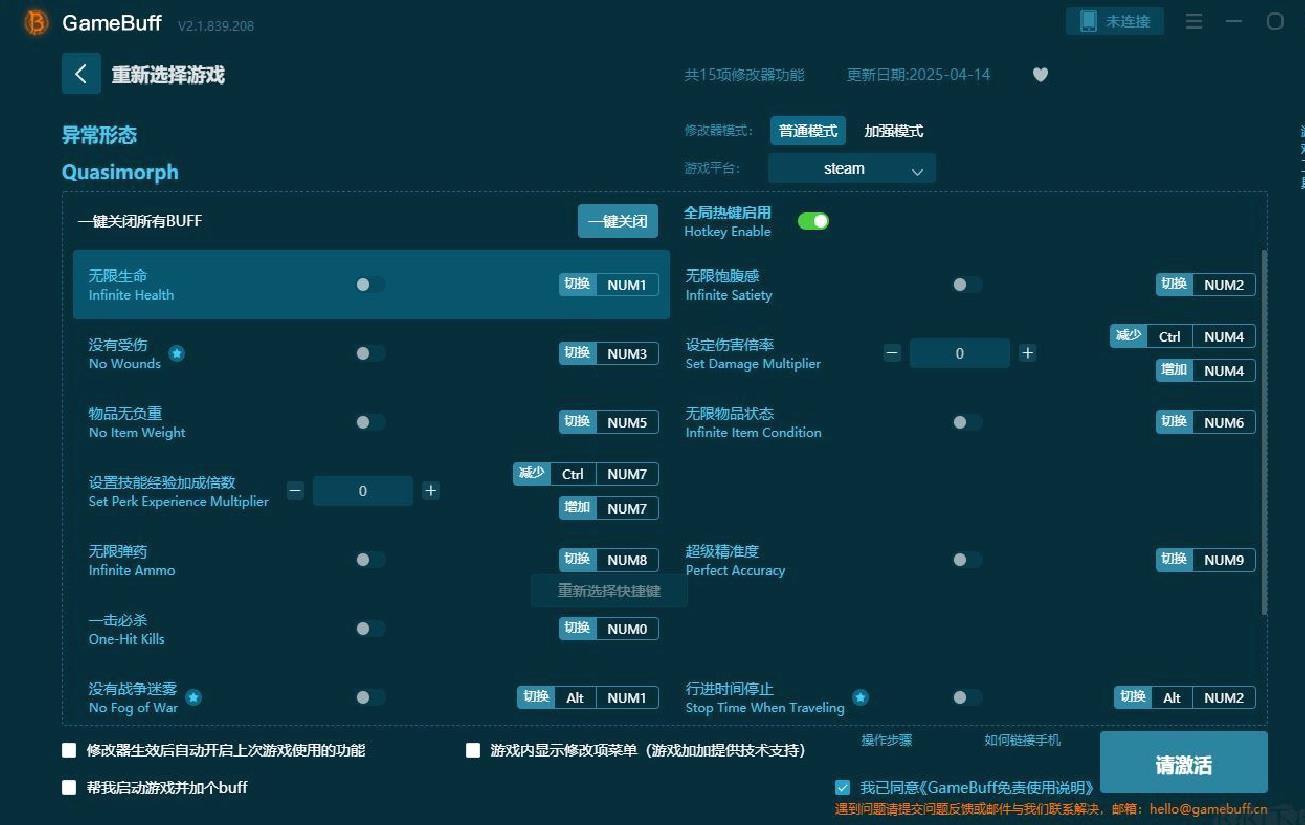Toggle Perfect Accuracy switch
This screenshot has height=825, width=1305.
(x=966, y=559)
